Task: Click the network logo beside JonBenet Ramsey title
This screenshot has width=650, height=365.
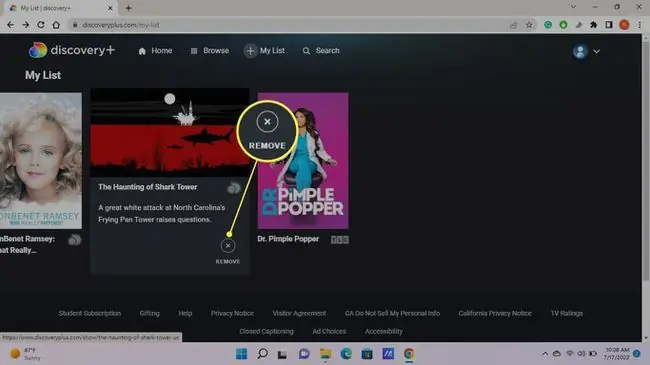Action: coord(75,240)
